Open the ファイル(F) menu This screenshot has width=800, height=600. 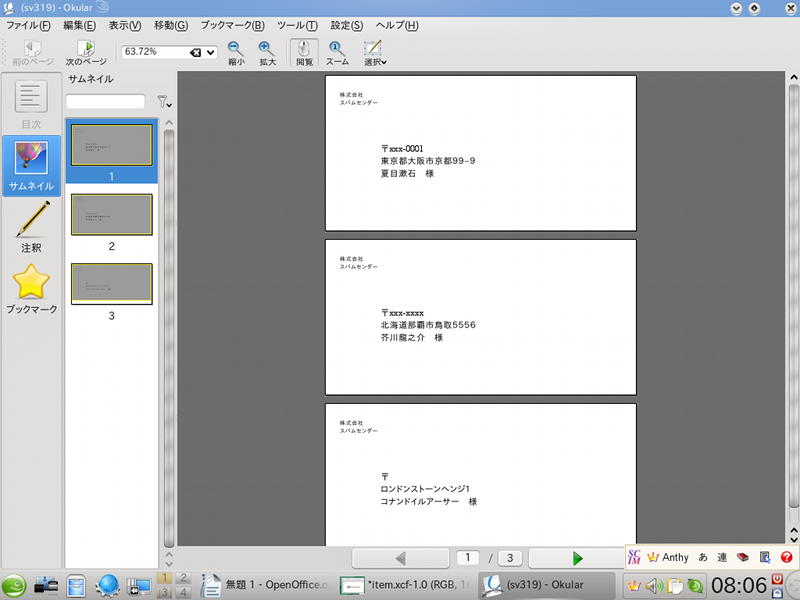28,25
